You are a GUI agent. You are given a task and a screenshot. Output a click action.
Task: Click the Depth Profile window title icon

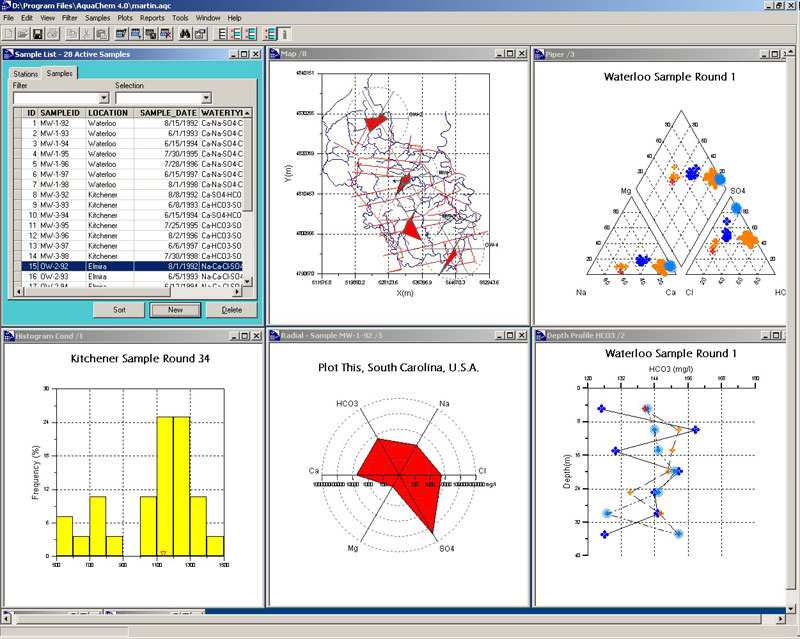click(x=540, y=335)
